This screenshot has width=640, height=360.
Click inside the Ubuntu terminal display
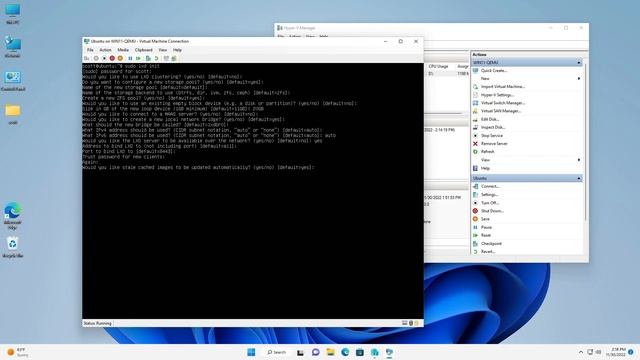pyautogui.click(x=253, y=191)
